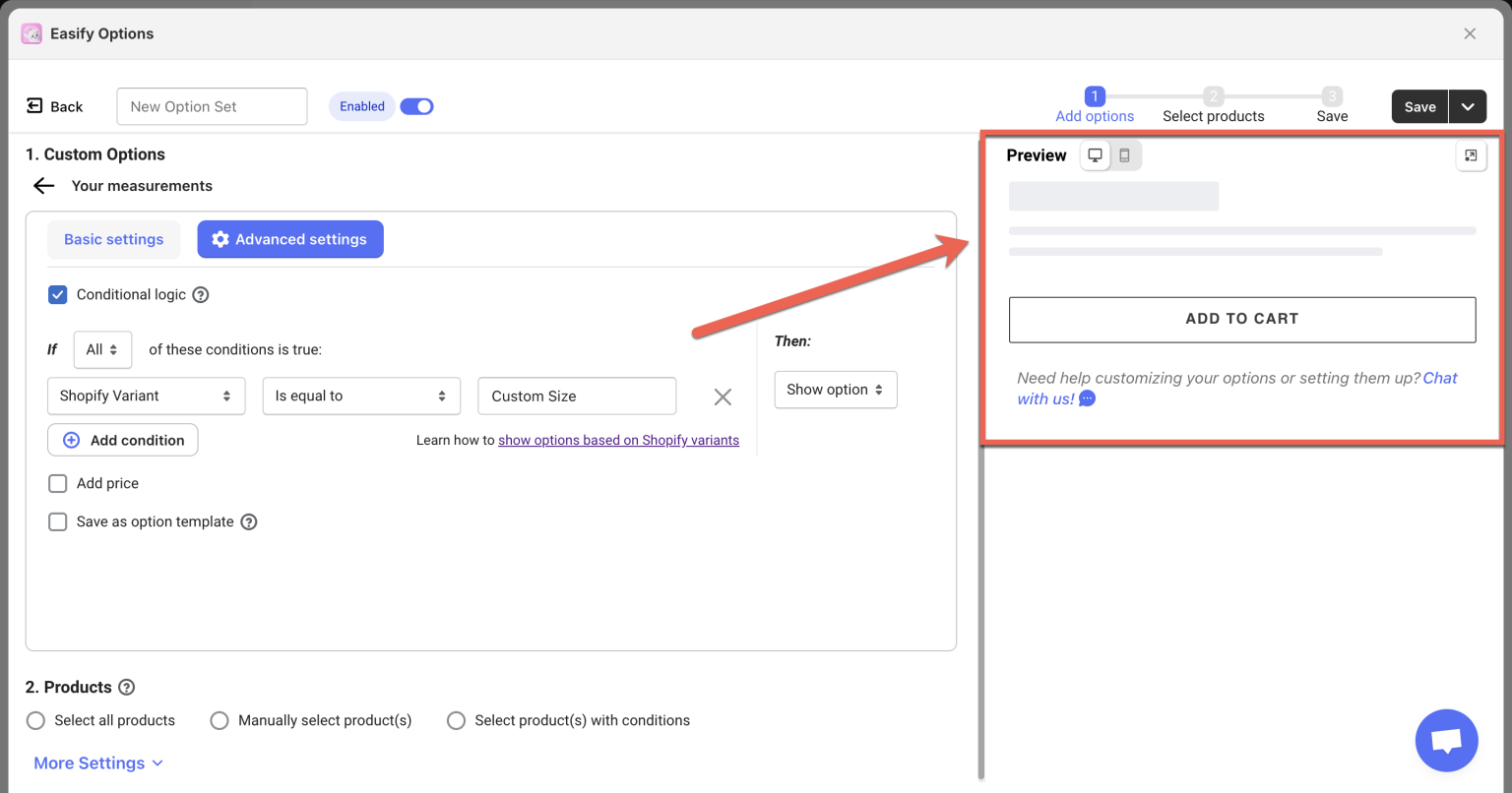Viewport: 1512px width, 793px height.
Task: Select the desktop preview icon
Action: 1096,154
